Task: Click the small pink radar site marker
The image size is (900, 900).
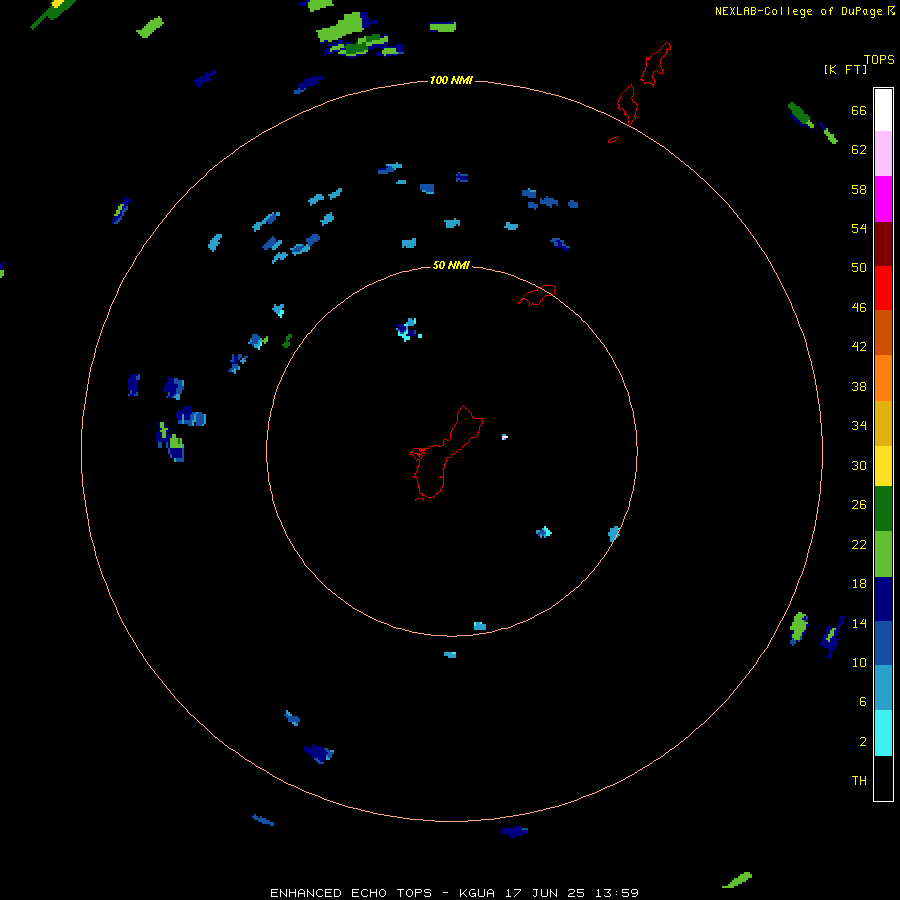Action: click(505, 437)
